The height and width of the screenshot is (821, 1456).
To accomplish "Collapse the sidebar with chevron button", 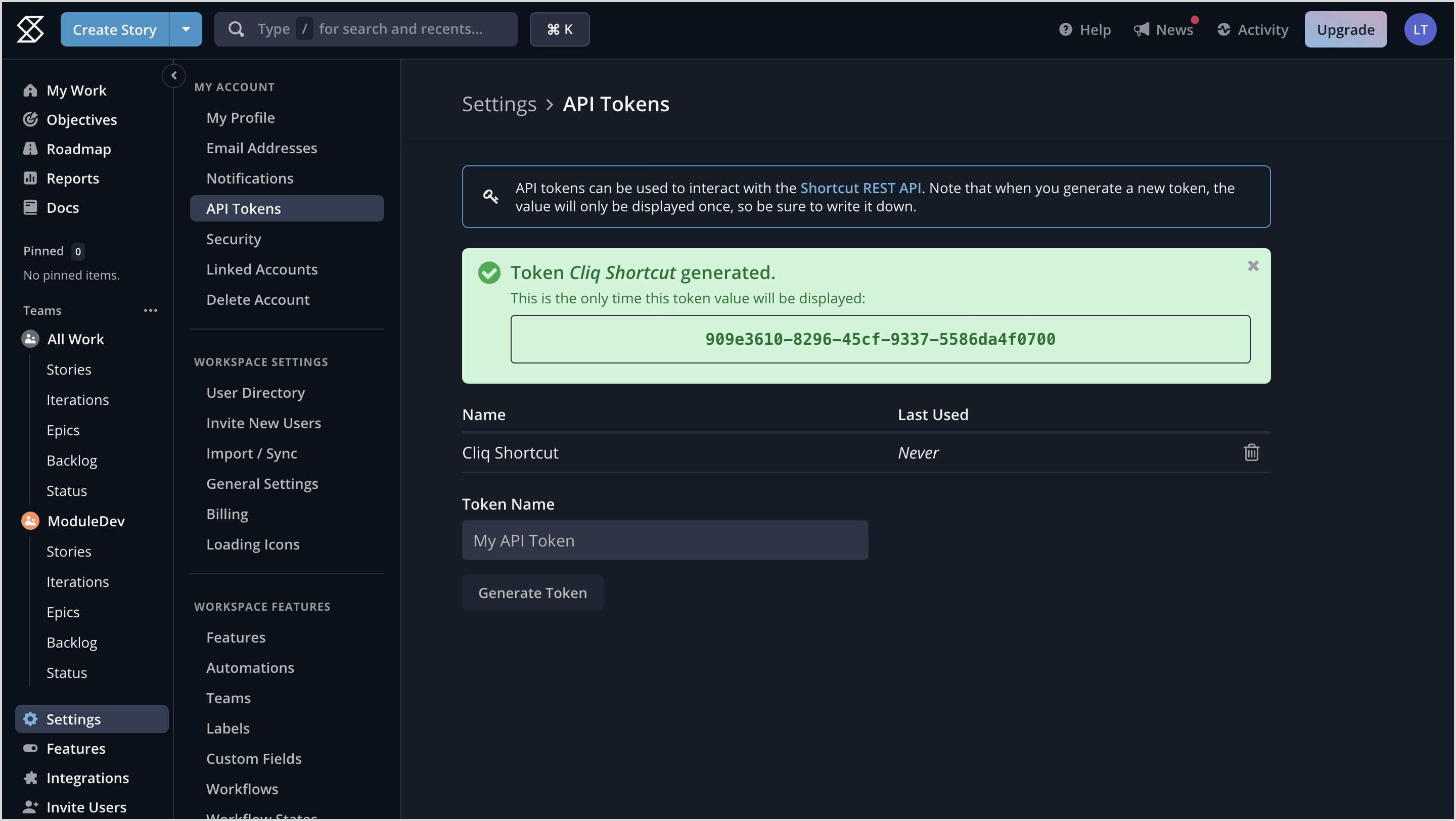I will 174,75.
